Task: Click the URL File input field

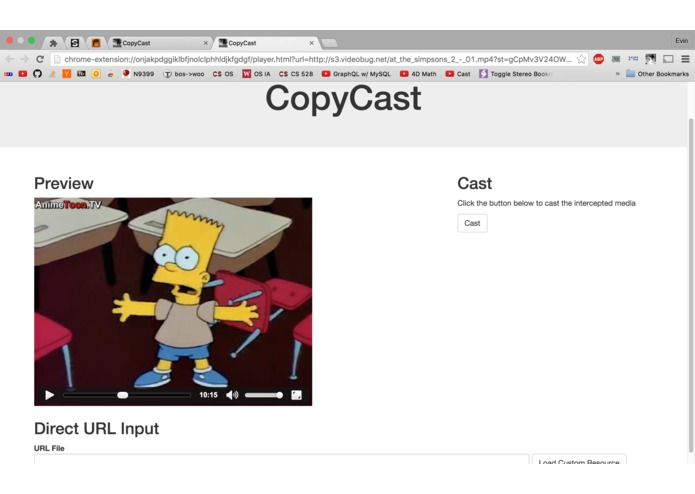Action: point(281,459)
